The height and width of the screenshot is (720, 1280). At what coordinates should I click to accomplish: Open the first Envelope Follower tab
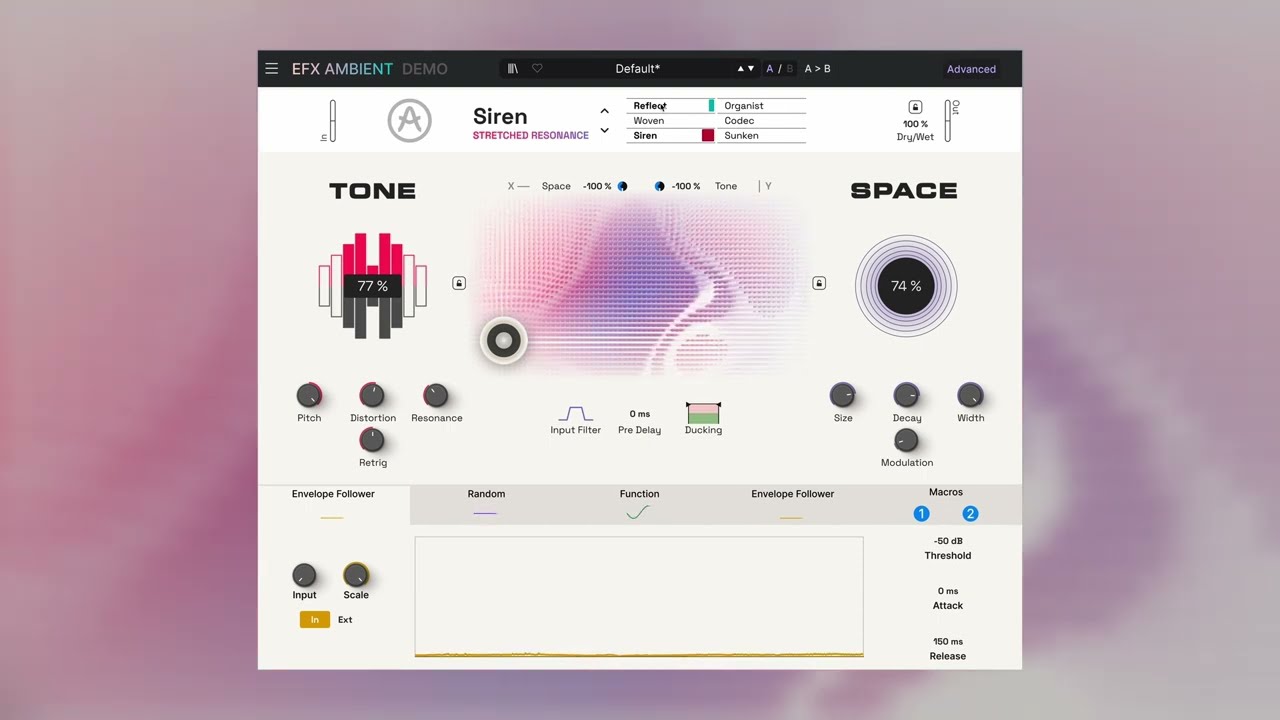pos(333,505)
